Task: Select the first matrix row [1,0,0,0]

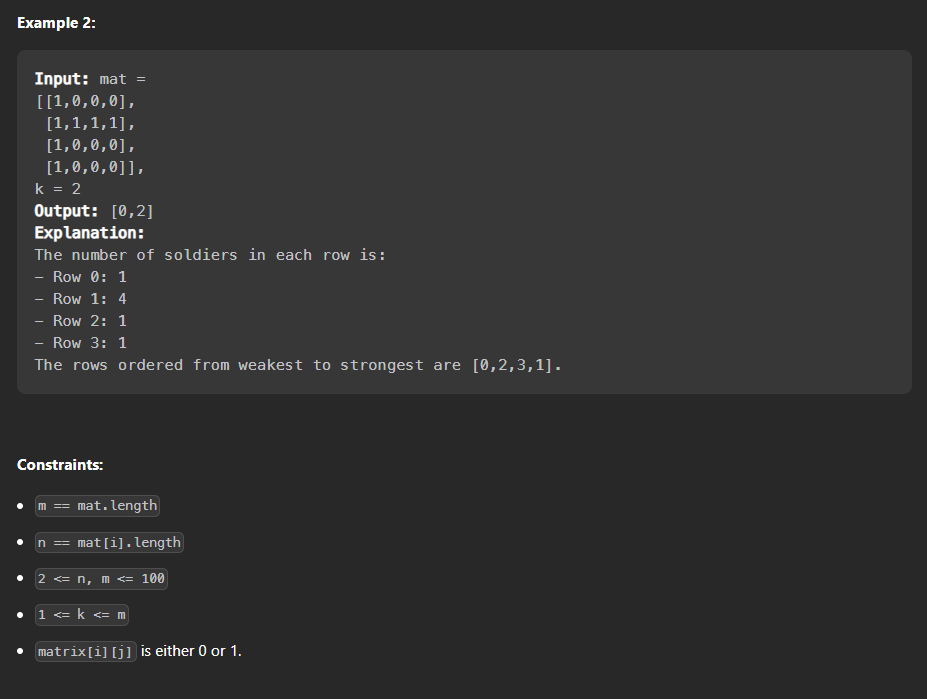Action: click(86, 101)
